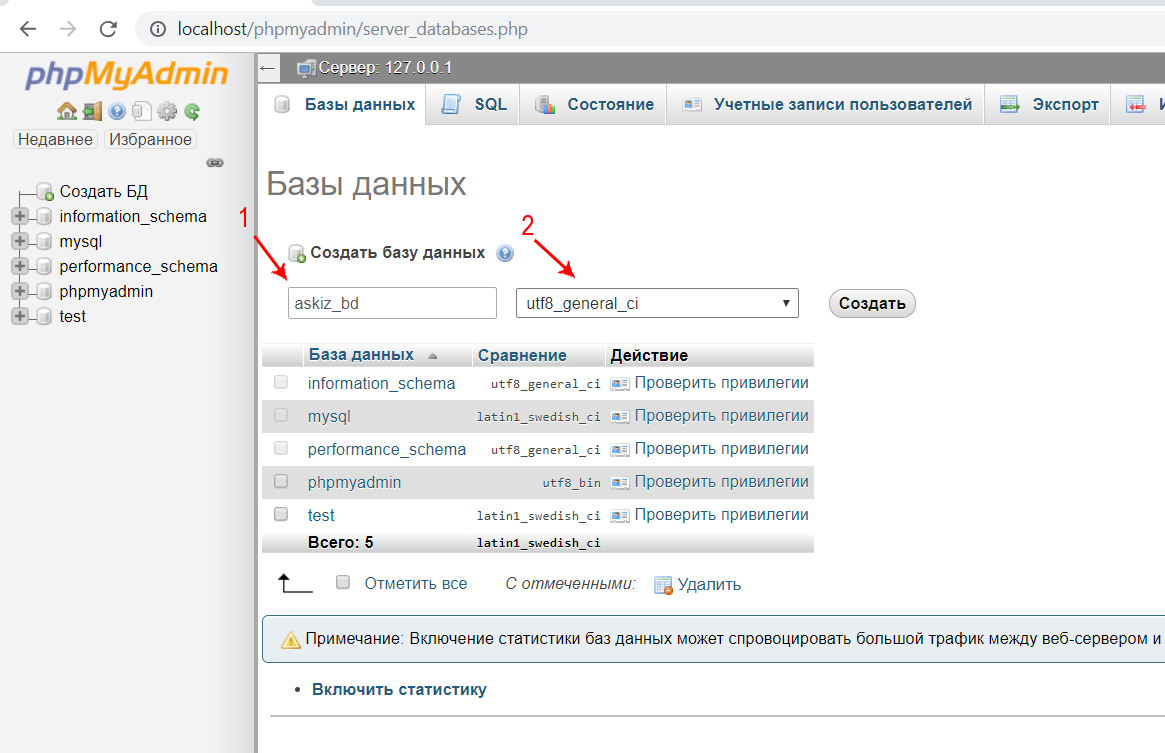The height and width of the screenshot is (753, 1165).
Task: Click the database name field askiz_bd
Action: coord(392,303)
